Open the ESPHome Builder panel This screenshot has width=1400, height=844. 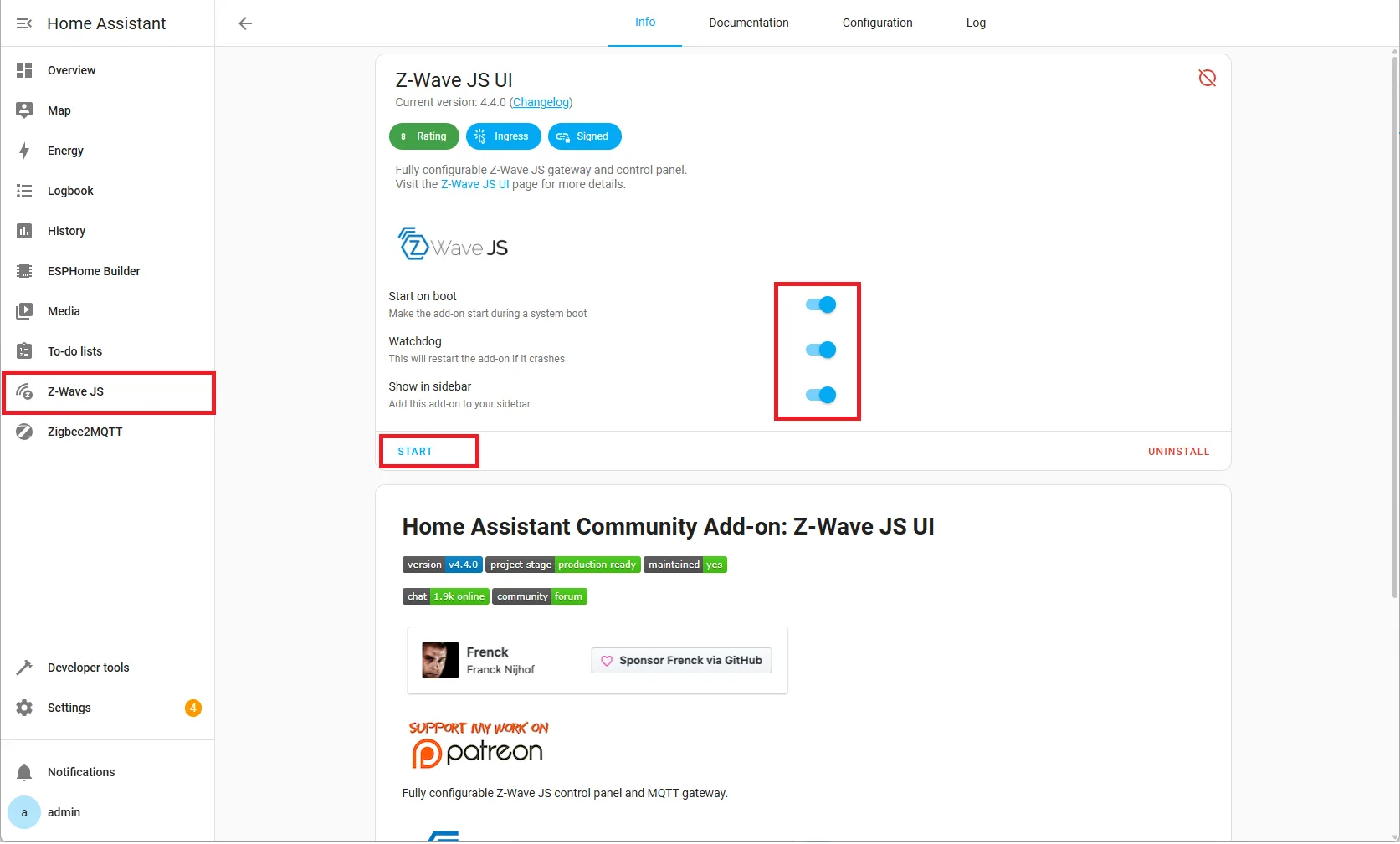(x=93, y=271)
